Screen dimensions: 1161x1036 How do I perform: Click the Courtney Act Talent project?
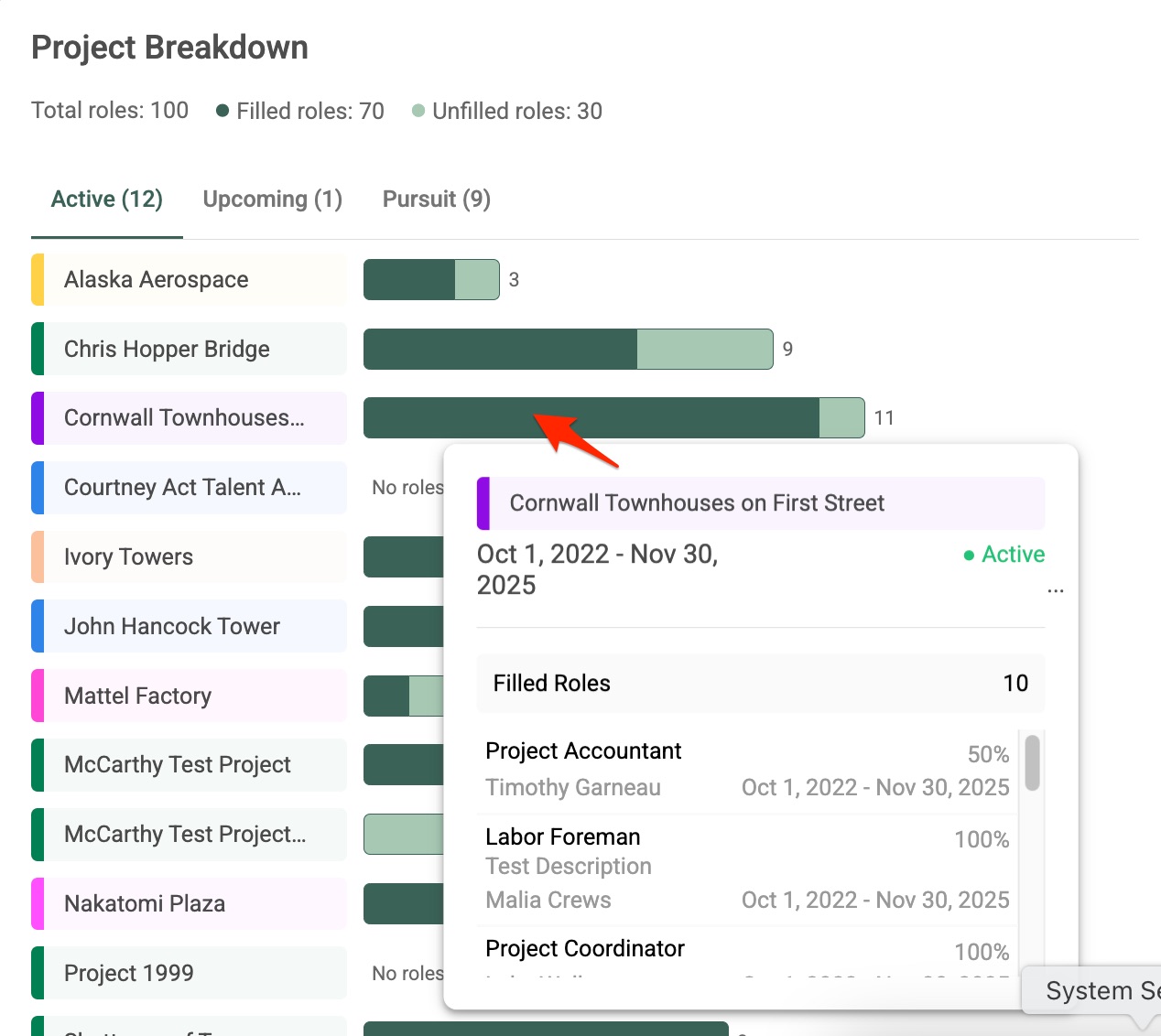pyautogui.click(x=182, y=488)
